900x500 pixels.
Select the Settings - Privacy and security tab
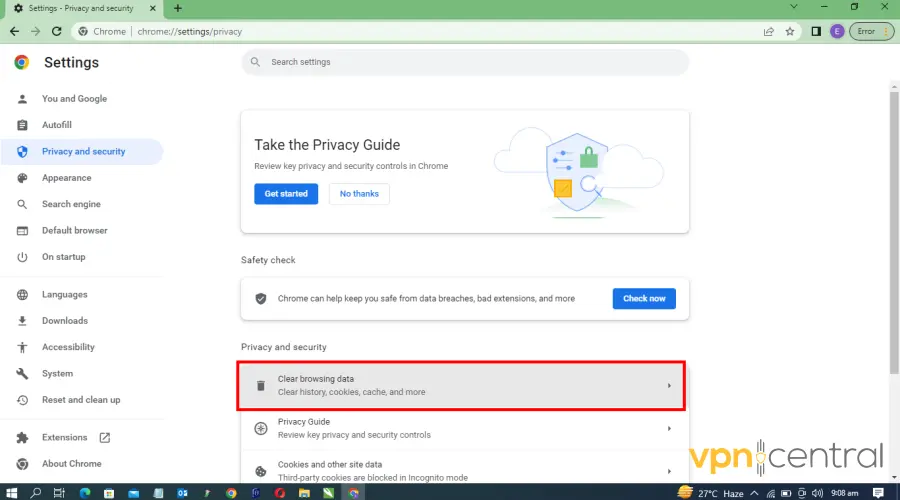(83, 8)
